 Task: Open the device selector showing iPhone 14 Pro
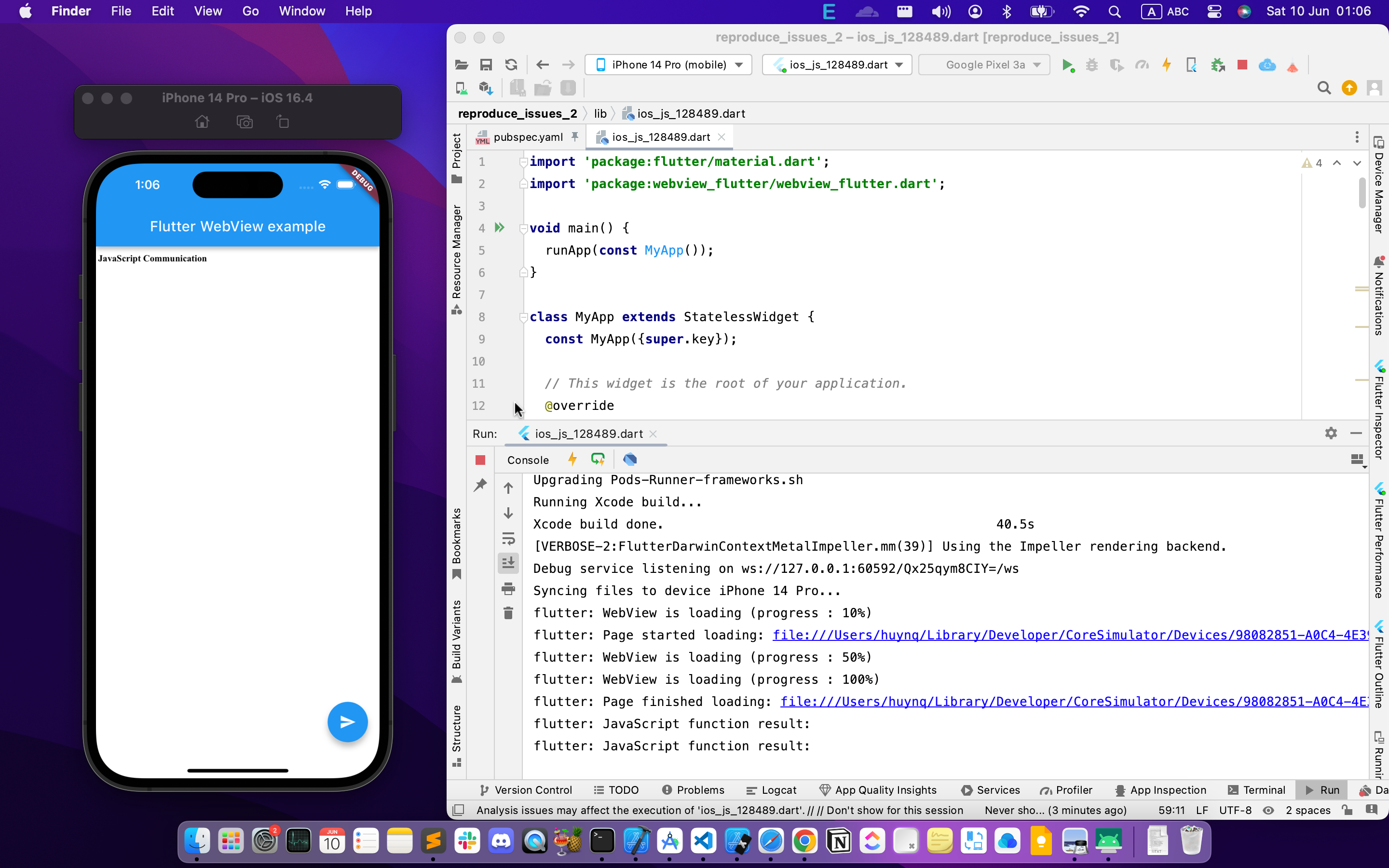[x=667, y=64]
